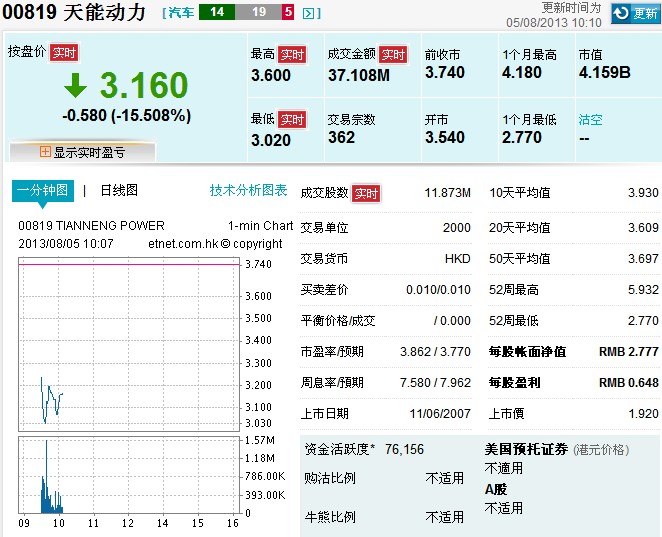Click the red 5 falling stocks box
Viewport: 662px width, 537px height.
coord(288,13)
